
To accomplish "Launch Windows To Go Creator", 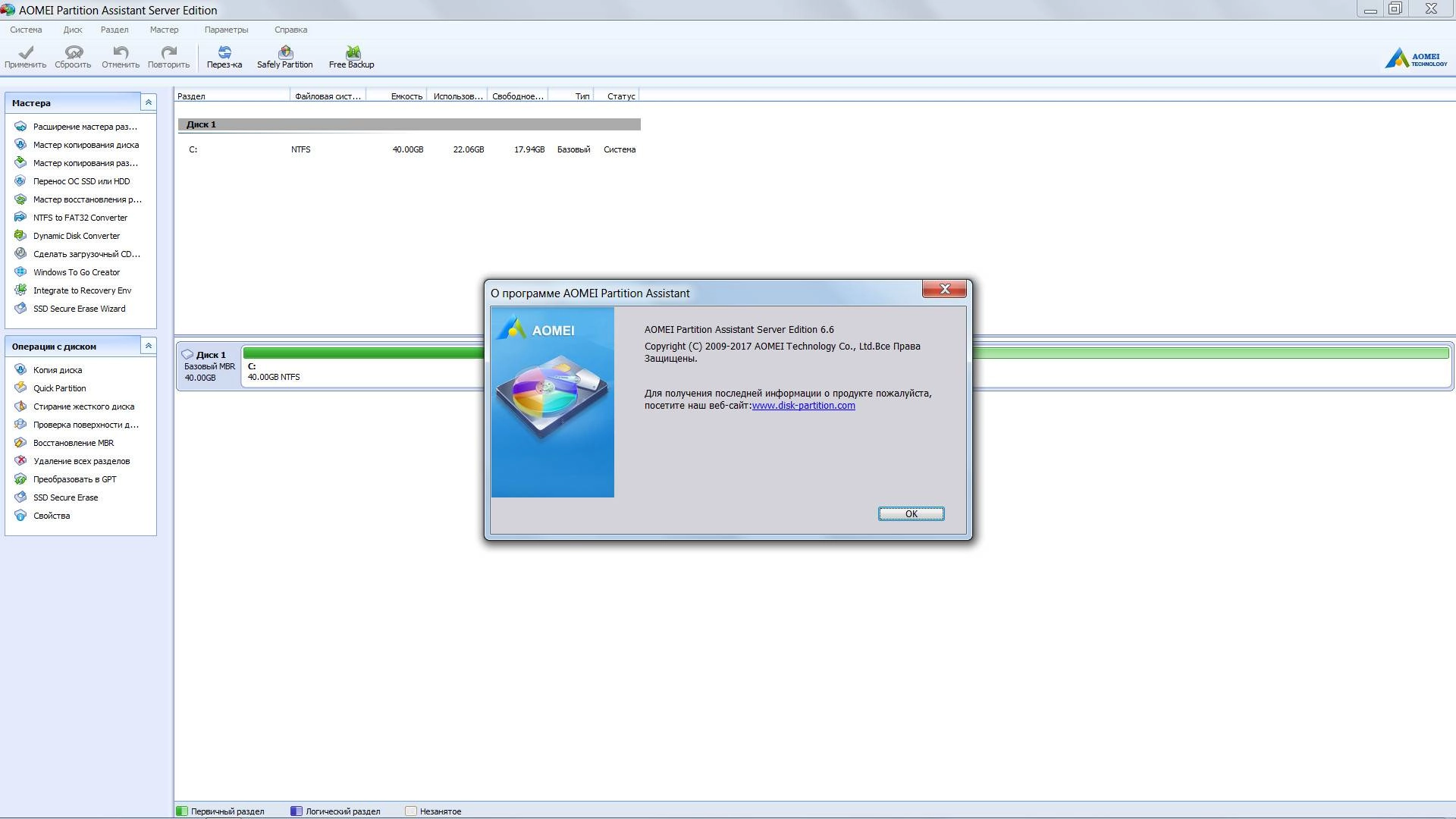I will point(67,272).
